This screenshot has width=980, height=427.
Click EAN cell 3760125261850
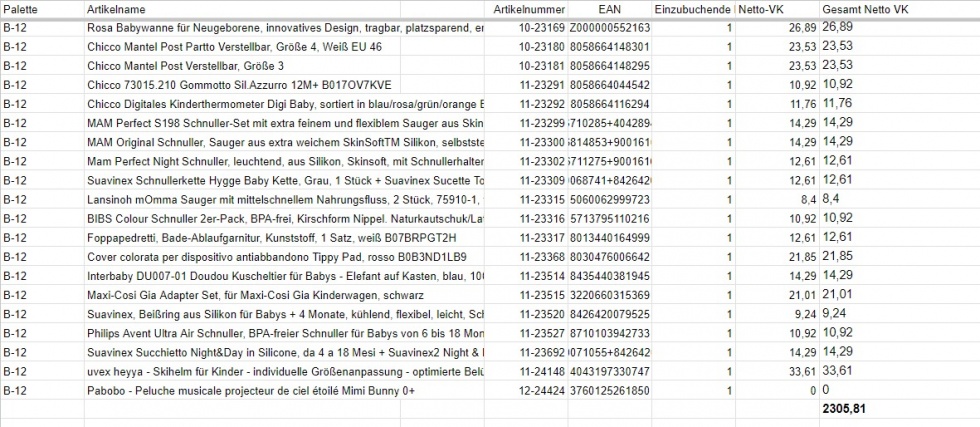609,391
